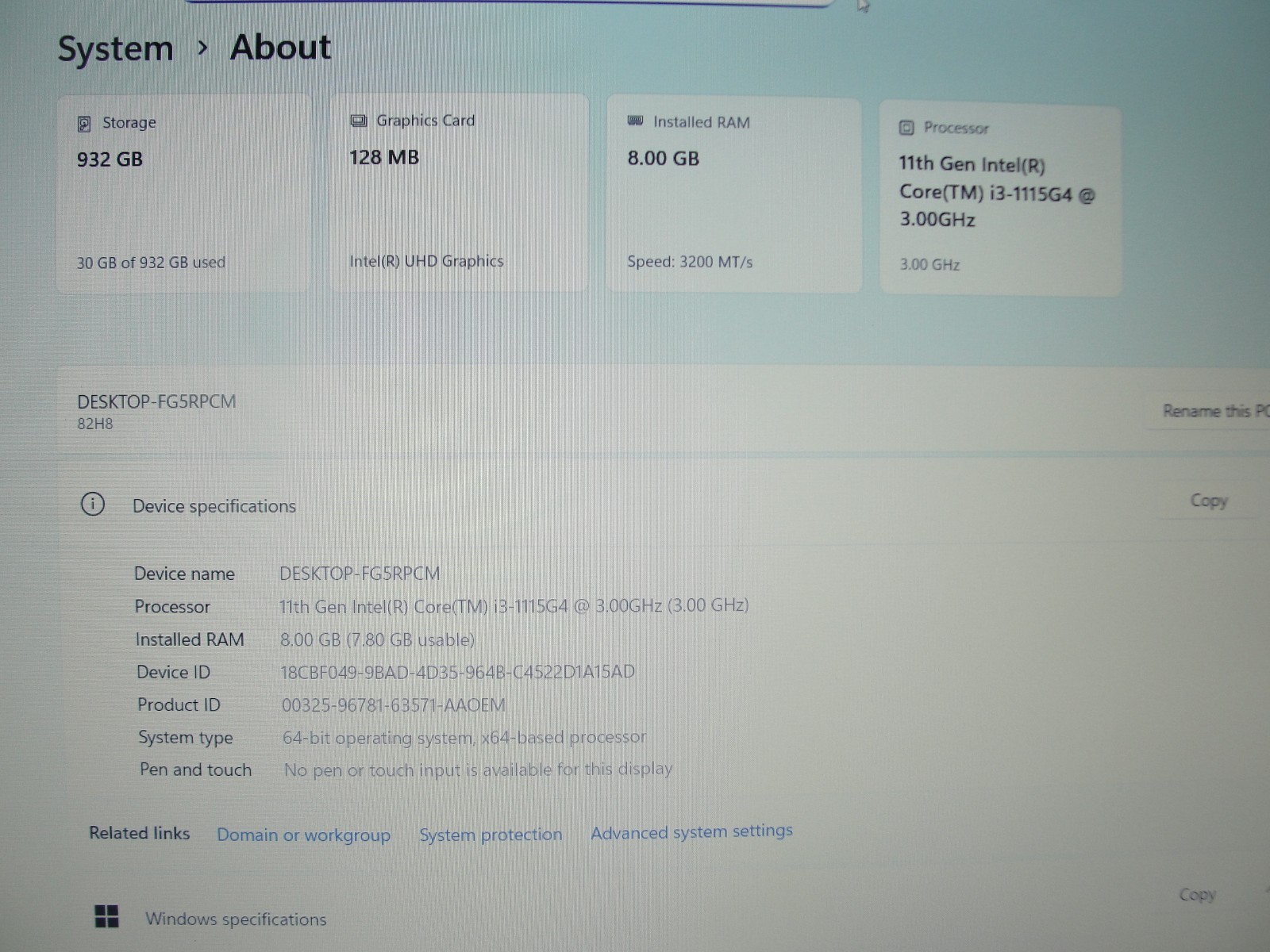This screenshot has width=1270, height=952.
Task: Select the 'Speed: 3200 MT/s' text
Action: click(690, 262)
